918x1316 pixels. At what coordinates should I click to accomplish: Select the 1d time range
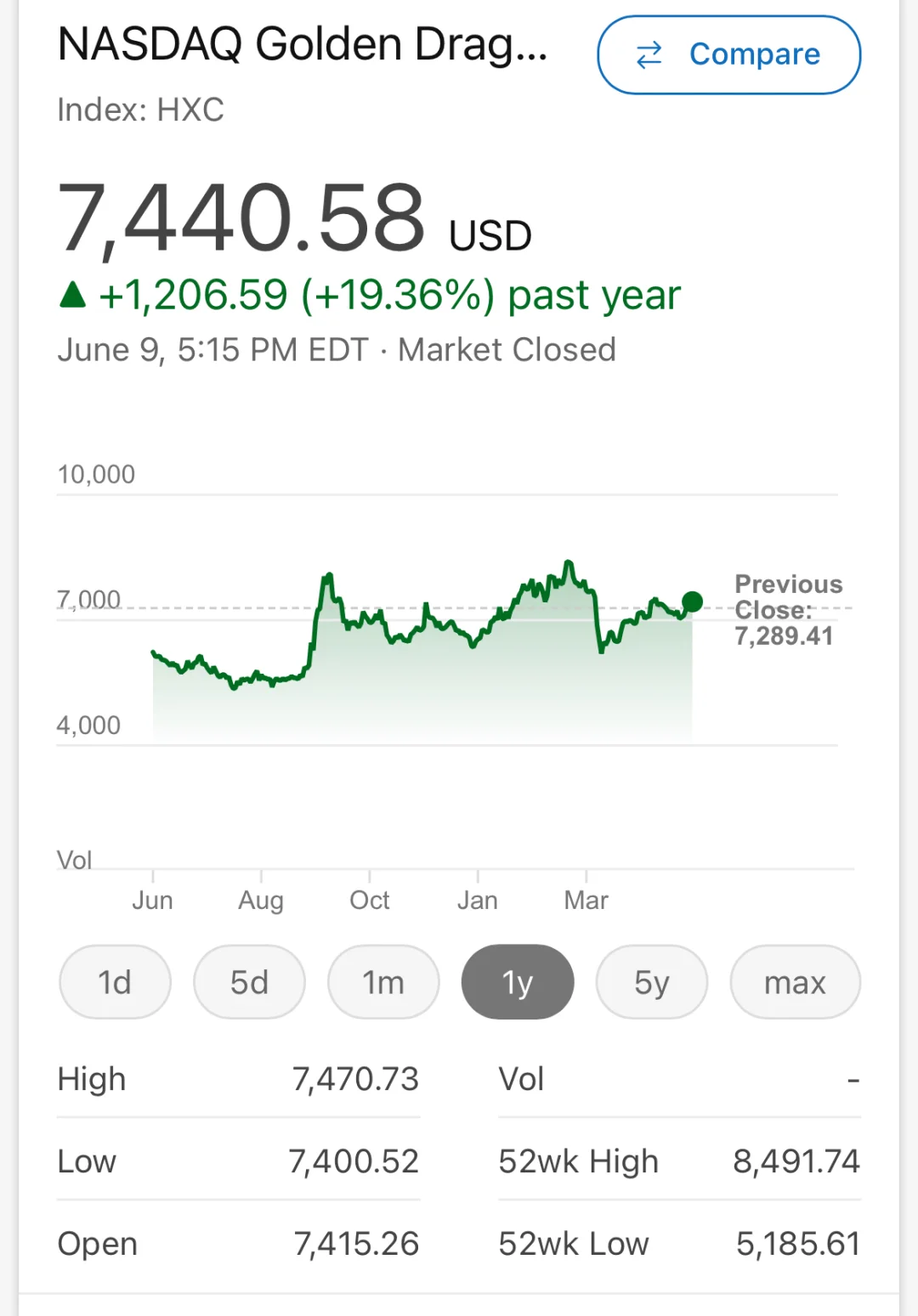(x=115, y=982)
